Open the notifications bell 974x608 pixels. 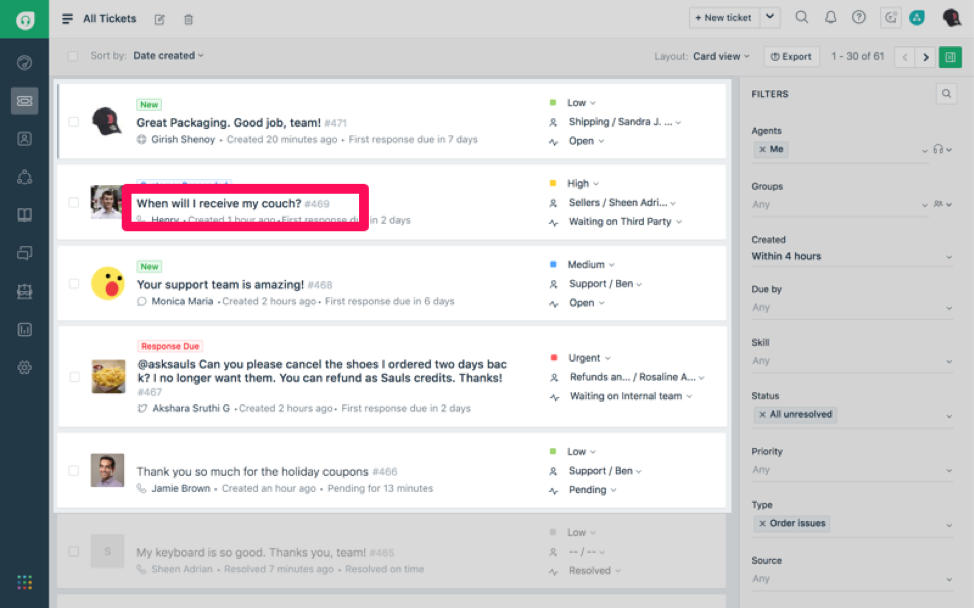coord(830,17)
